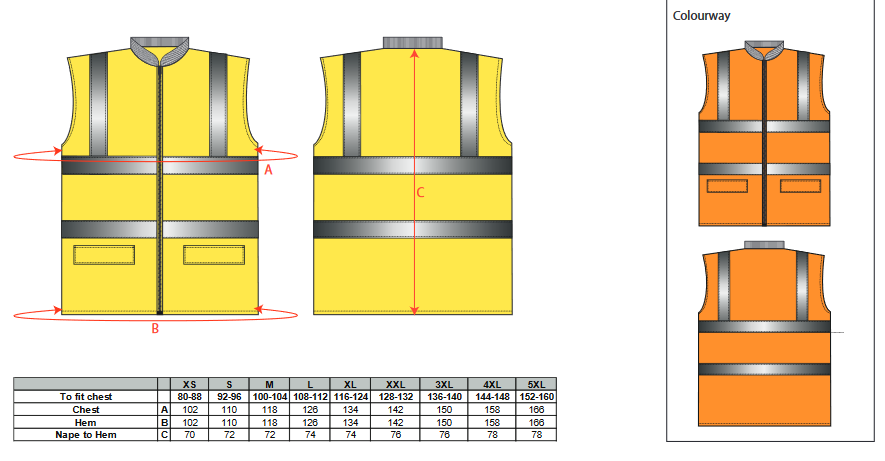Image resolution: width=885 pixels, height=461 pixels.
Task: Click the '144-148' to-fit-chest cell
Action: (x=492, y=397)
